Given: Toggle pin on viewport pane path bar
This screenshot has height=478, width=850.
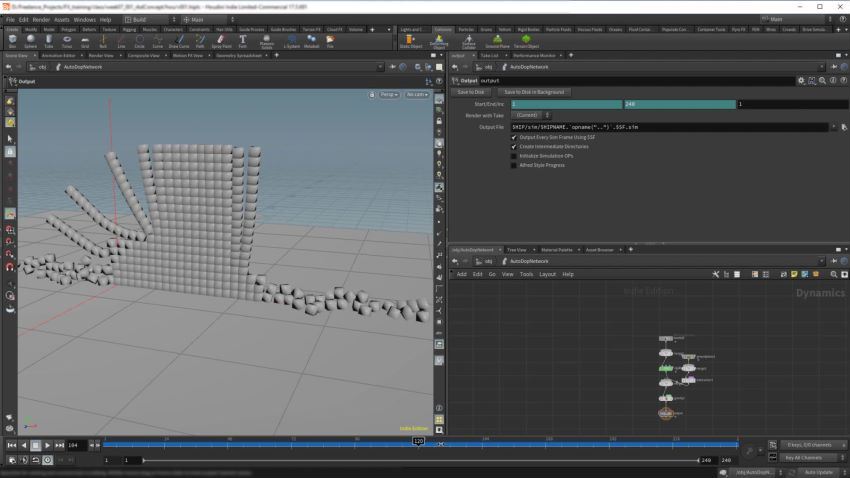Looking at the screenshot, I should pyautogui.click(x=392, y=67).
